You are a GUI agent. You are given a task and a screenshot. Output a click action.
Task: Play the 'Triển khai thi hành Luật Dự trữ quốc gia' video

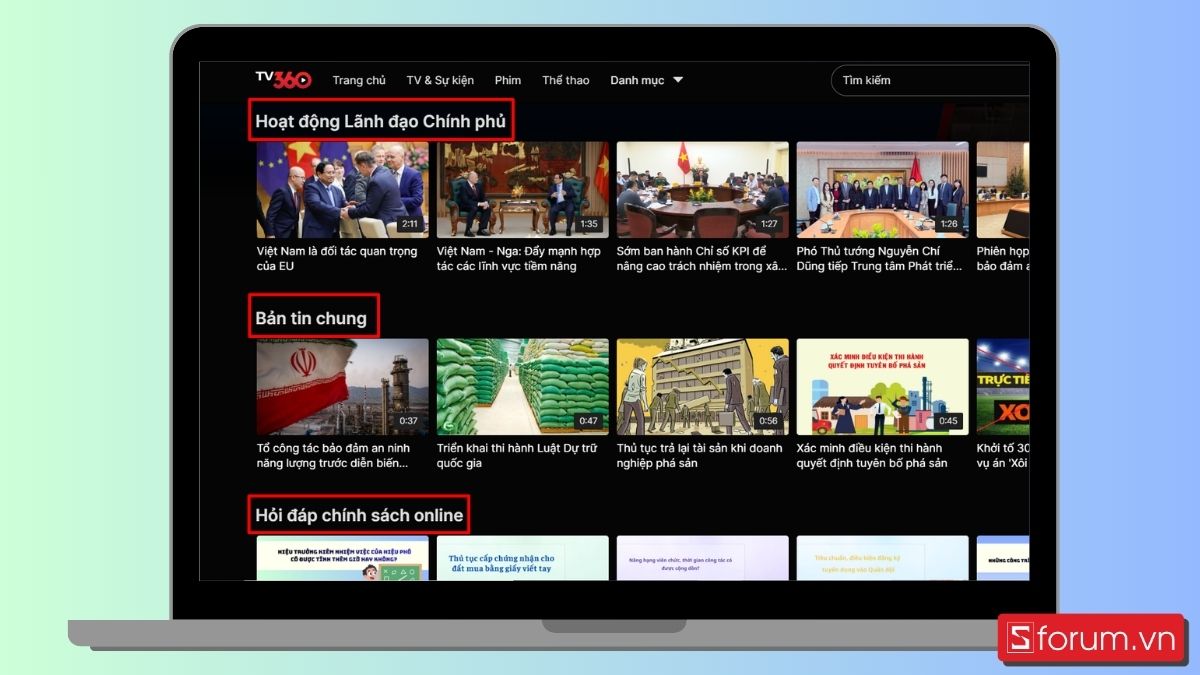click(x=521, y=385)
